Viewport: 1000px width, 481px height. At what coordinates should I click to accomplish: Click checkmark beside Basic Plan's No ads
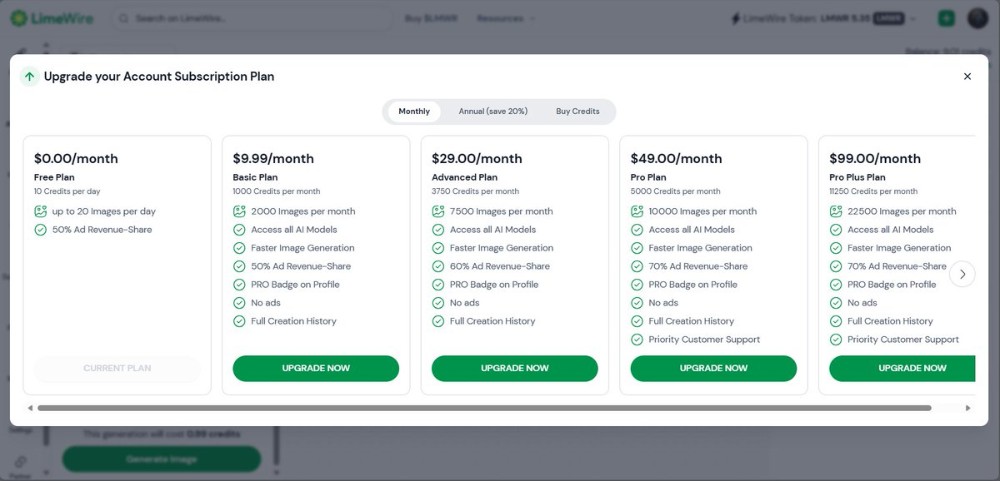point(240,303)
